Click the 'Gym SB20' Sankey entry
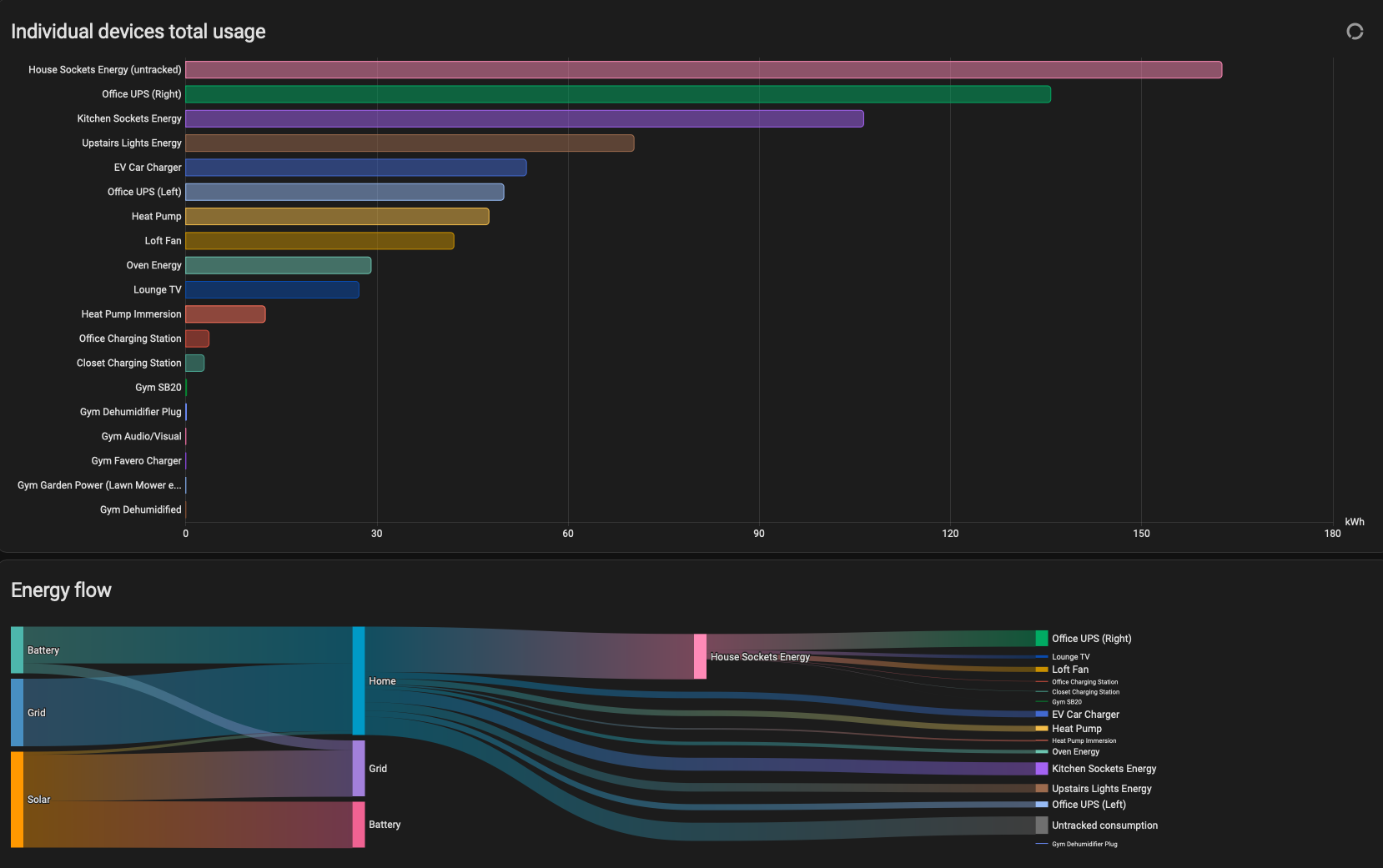The image size is (1383, 868). [1067, 702]
